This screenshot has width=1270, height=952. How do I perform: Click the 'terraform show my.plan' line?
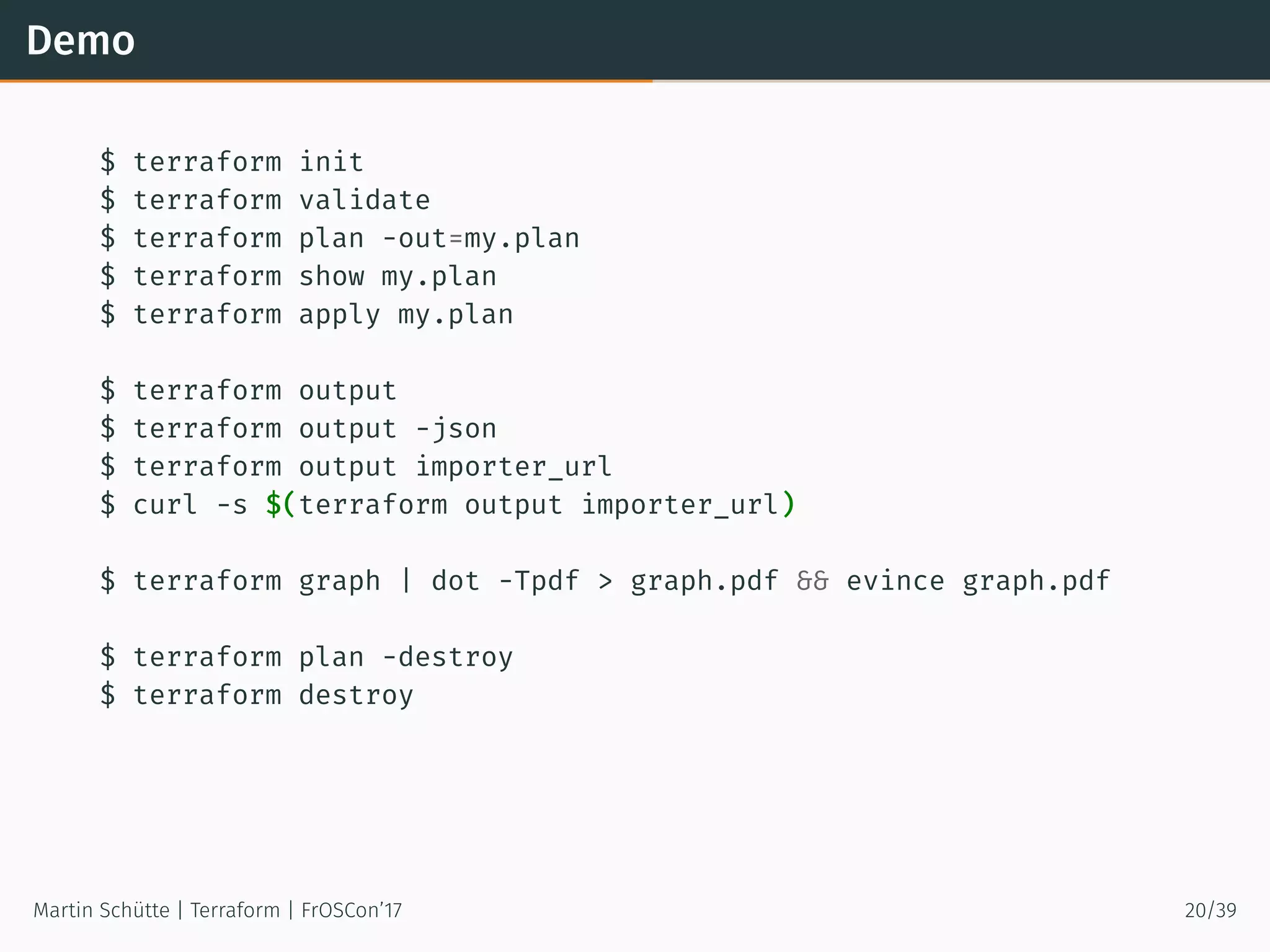[298, 276]
